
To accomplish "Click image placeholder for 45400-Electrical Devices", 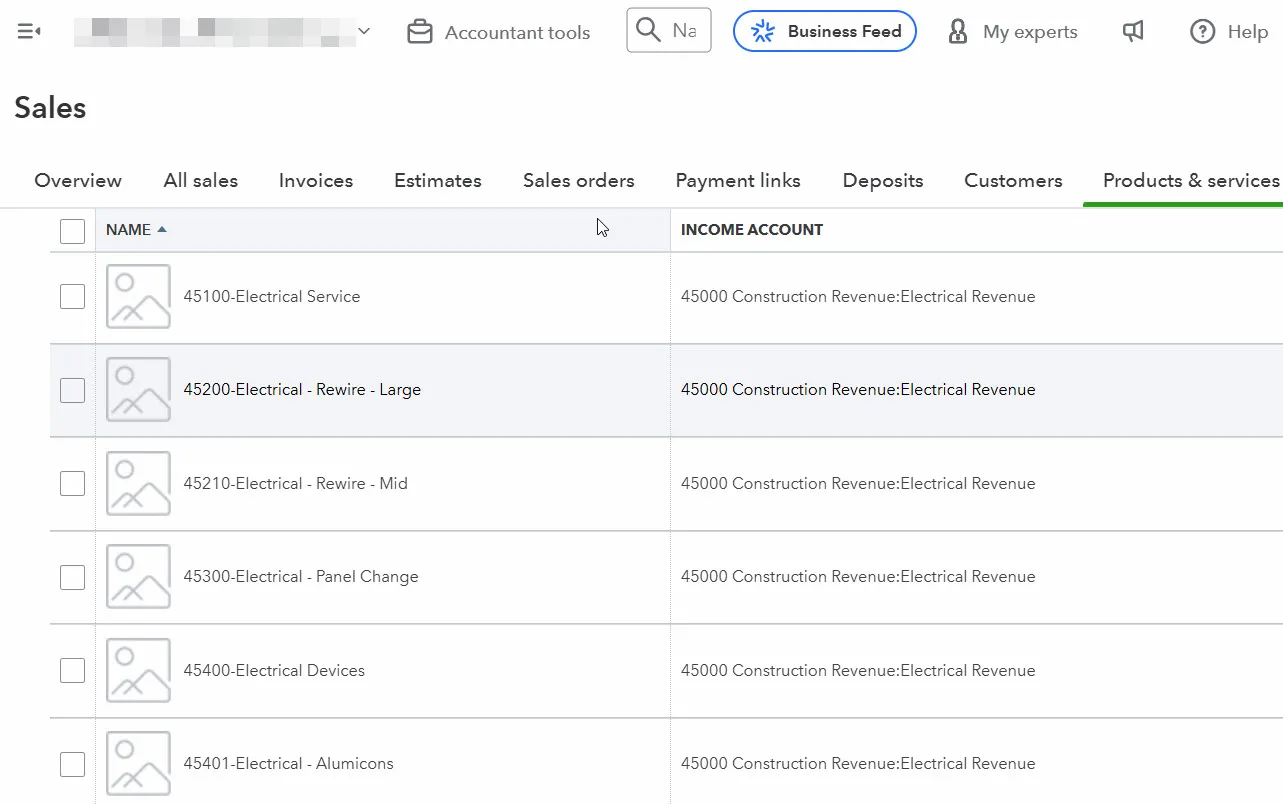I will pos(138,670).
